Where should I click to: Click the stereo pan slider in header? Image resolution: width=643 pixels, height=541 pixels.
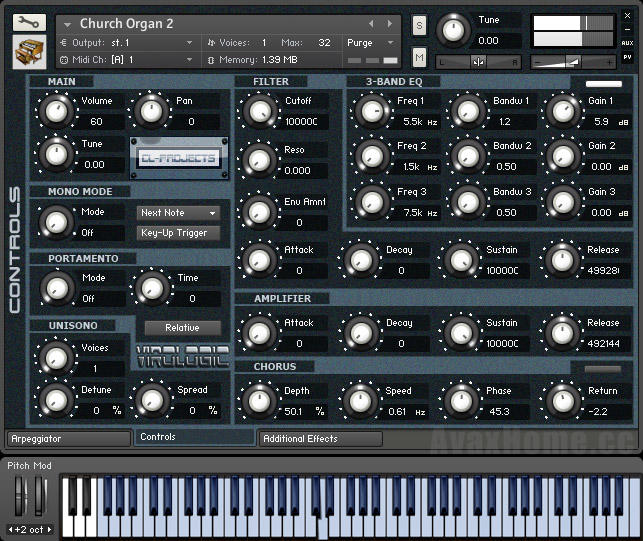click(479, 61)
